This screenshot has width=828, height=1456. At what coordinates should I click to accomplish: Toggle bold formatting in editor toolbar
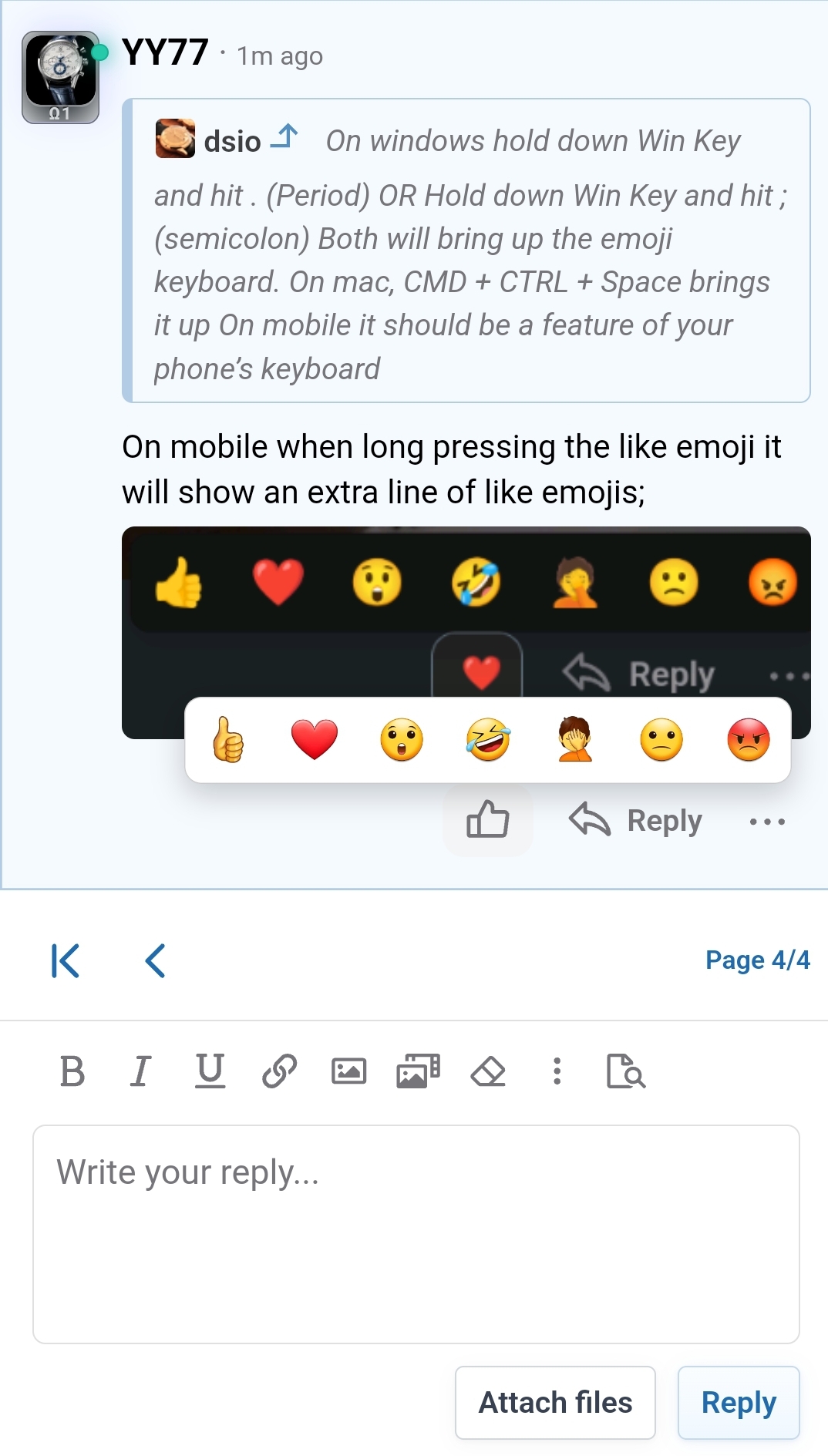click(x=72, y=1071)
